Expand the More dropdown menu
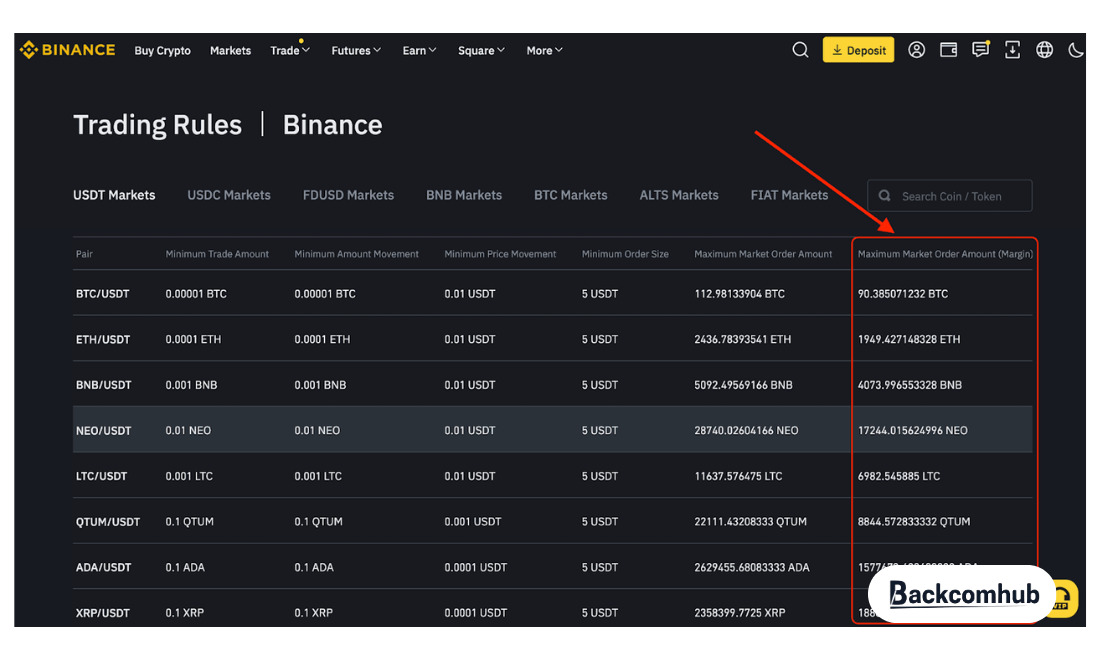Image resolution: width=1100 pixels, height=660 pixels. [544, 50]
